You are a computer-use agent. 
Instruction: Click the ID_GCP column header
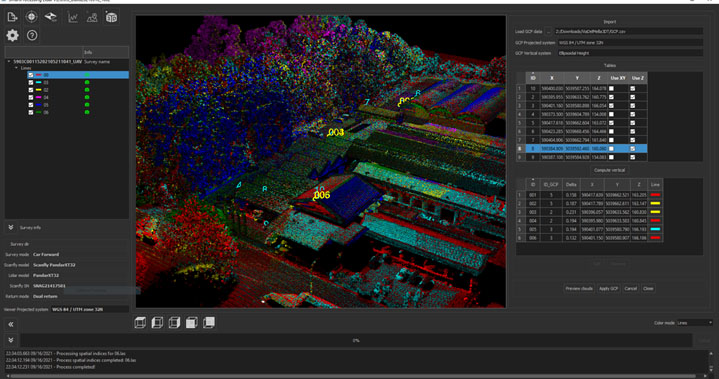coord(551,184)
